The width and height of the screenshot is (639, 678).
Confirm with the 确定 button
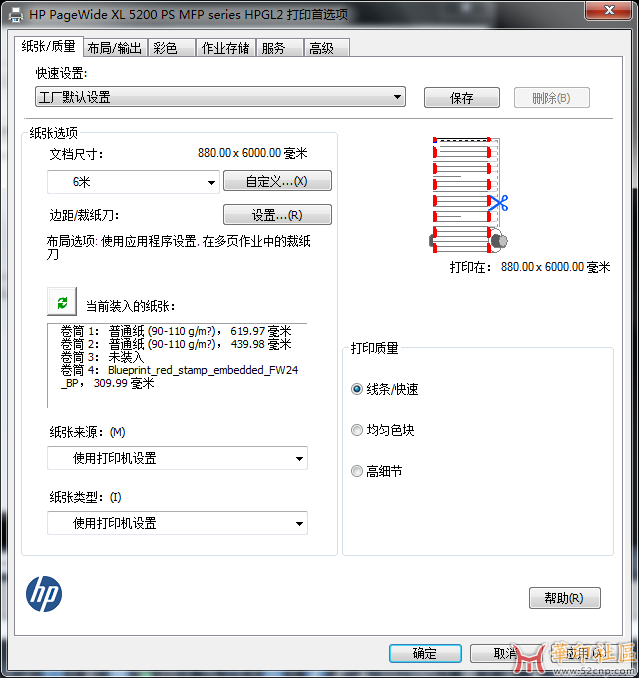[425, 653]
